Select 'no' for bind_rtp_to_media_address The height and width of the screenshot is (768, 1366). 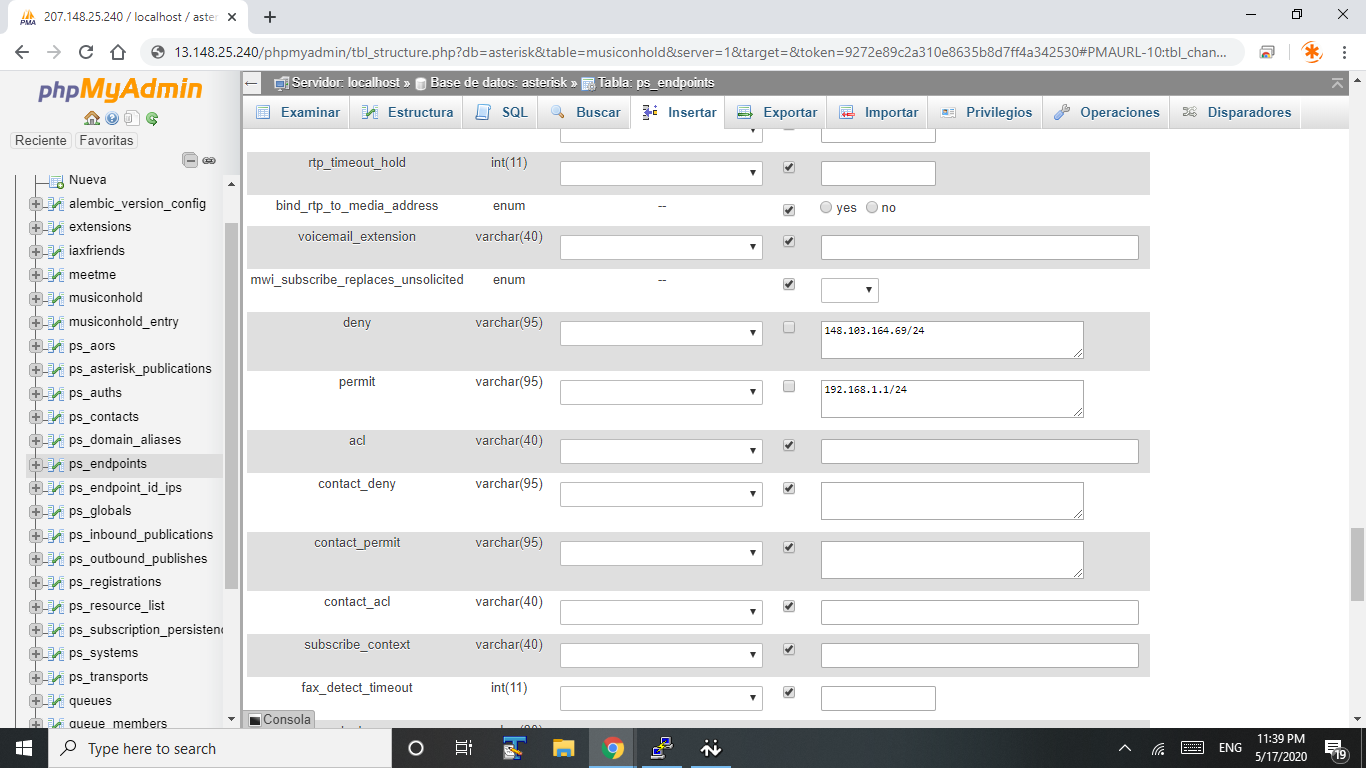(872, 208)
